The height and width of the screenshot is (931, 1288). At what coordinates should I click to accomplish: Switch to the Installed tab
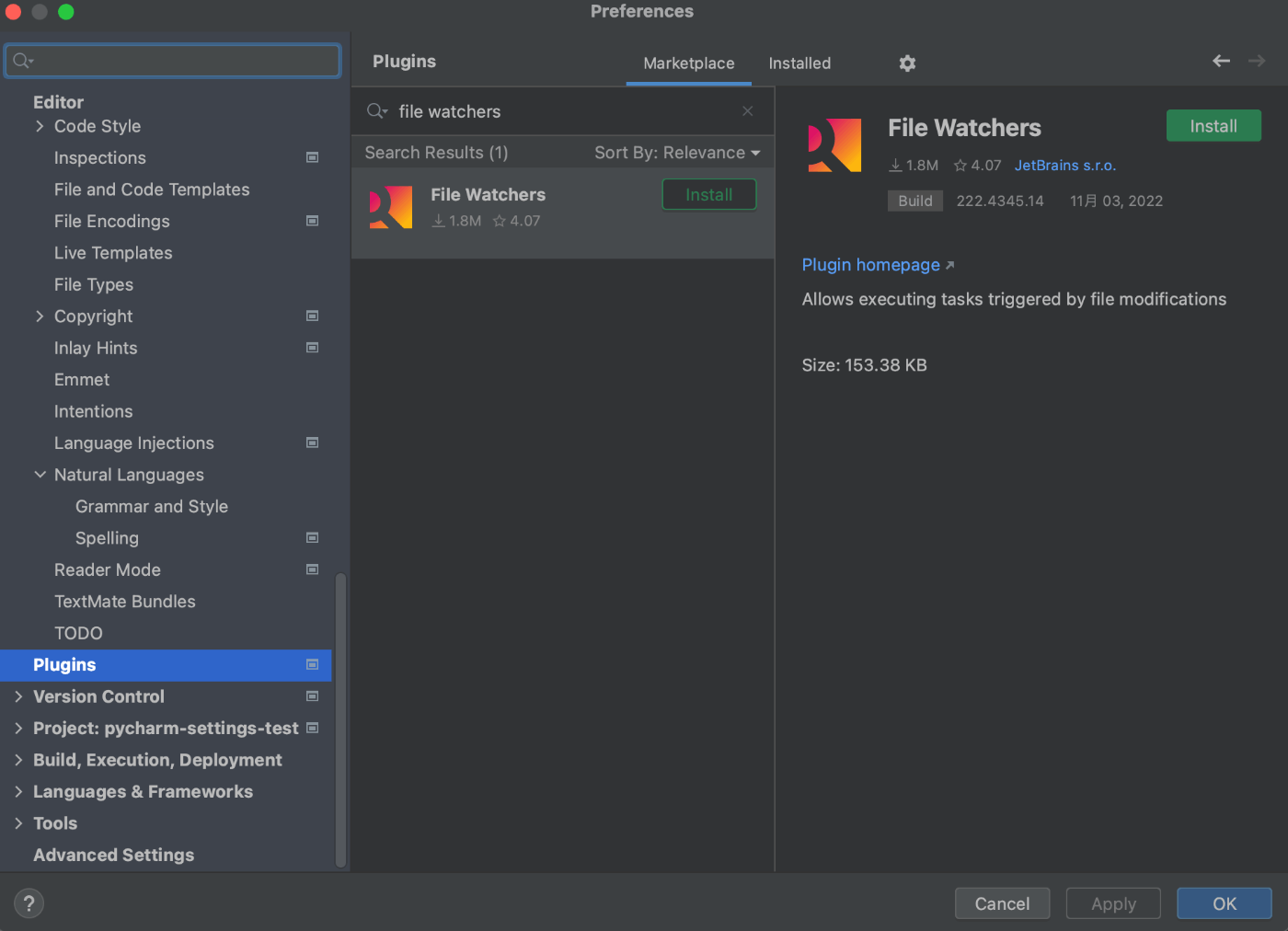799,63
